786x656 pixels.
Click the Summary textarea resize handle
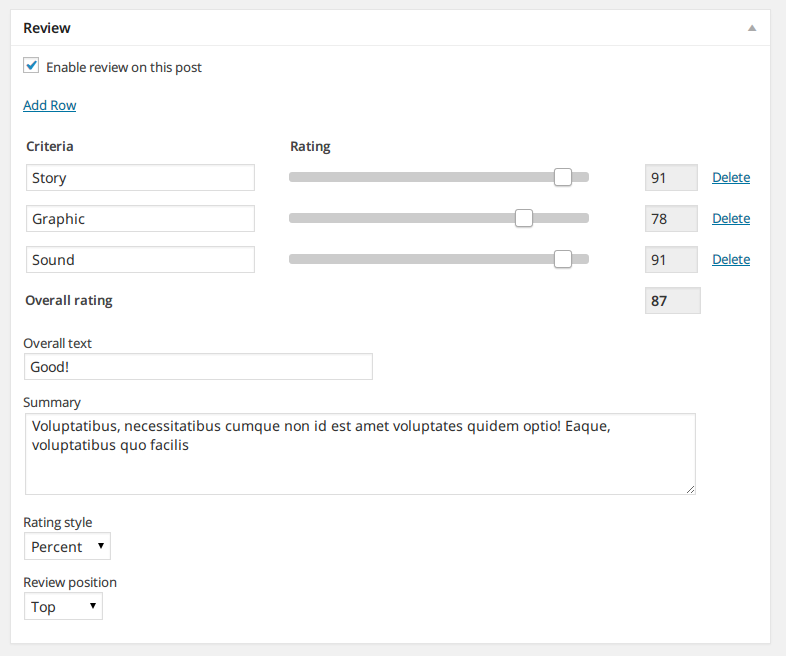690,489
